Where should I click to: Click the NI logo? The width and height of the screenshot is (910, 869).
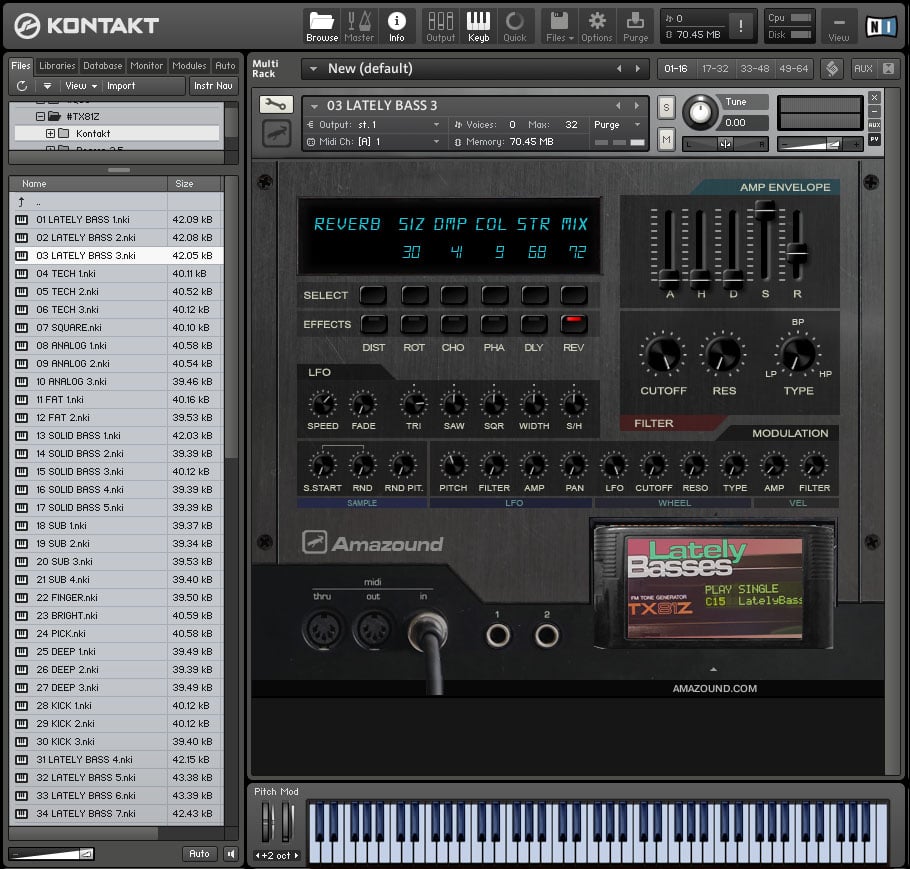pos(881,26)
